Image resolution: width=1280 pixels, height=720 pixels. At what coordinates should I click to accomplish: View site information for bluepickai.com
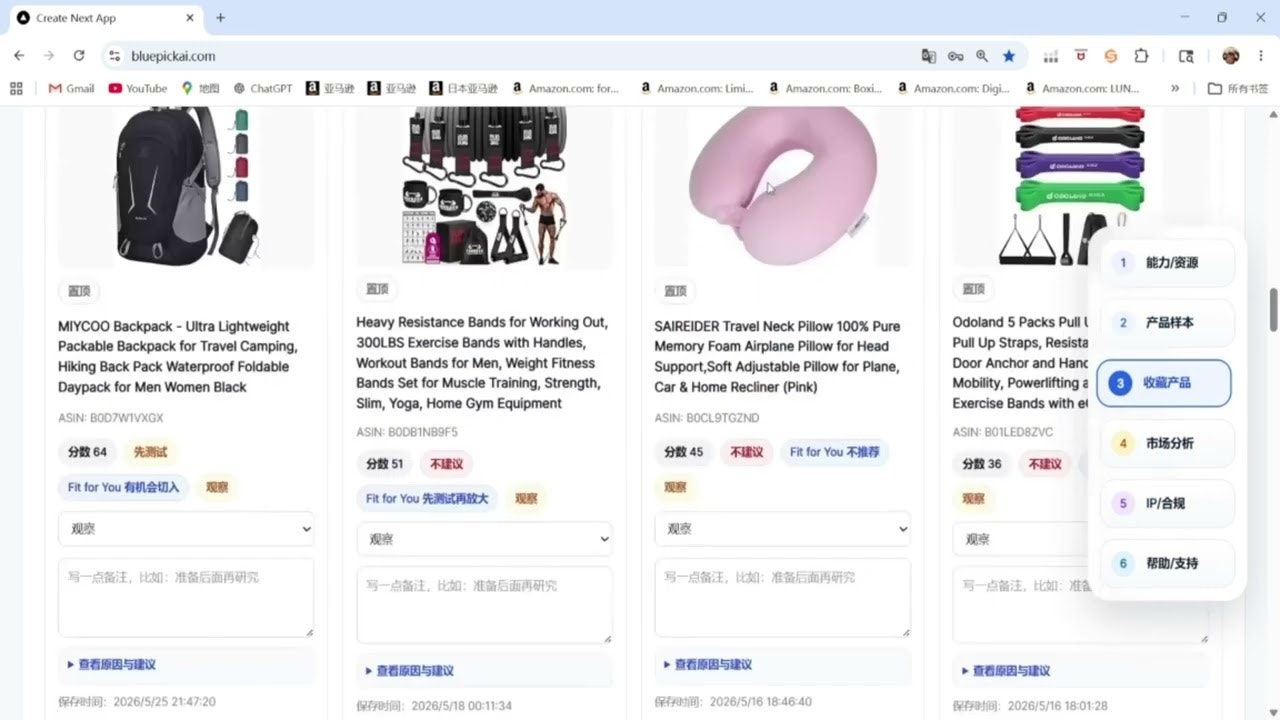[114, 56]
